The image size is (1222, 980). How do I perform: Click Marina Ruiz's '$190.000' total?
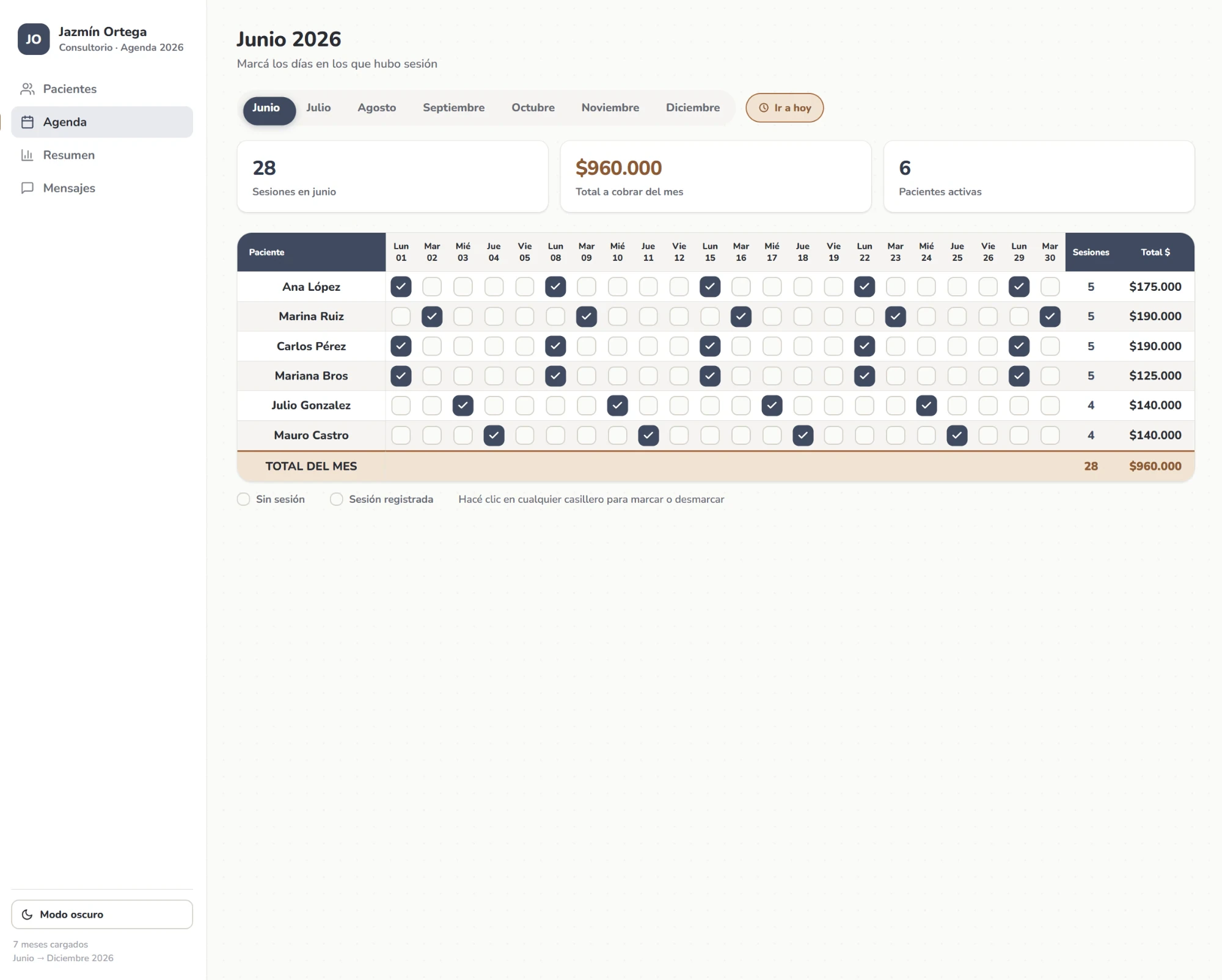point(1155,316)
